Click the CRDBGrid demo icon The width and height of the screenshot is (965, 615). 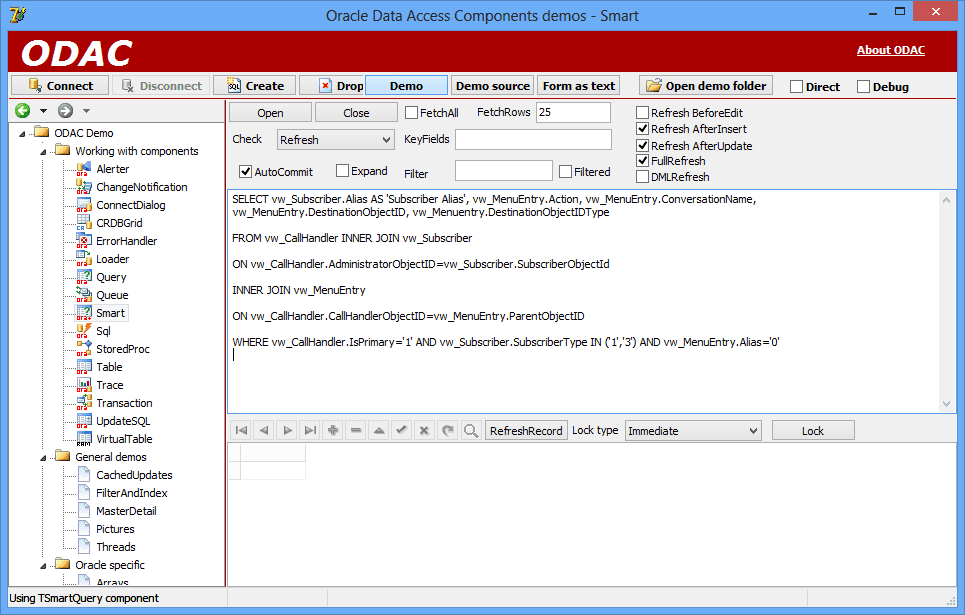coord(84,222)
